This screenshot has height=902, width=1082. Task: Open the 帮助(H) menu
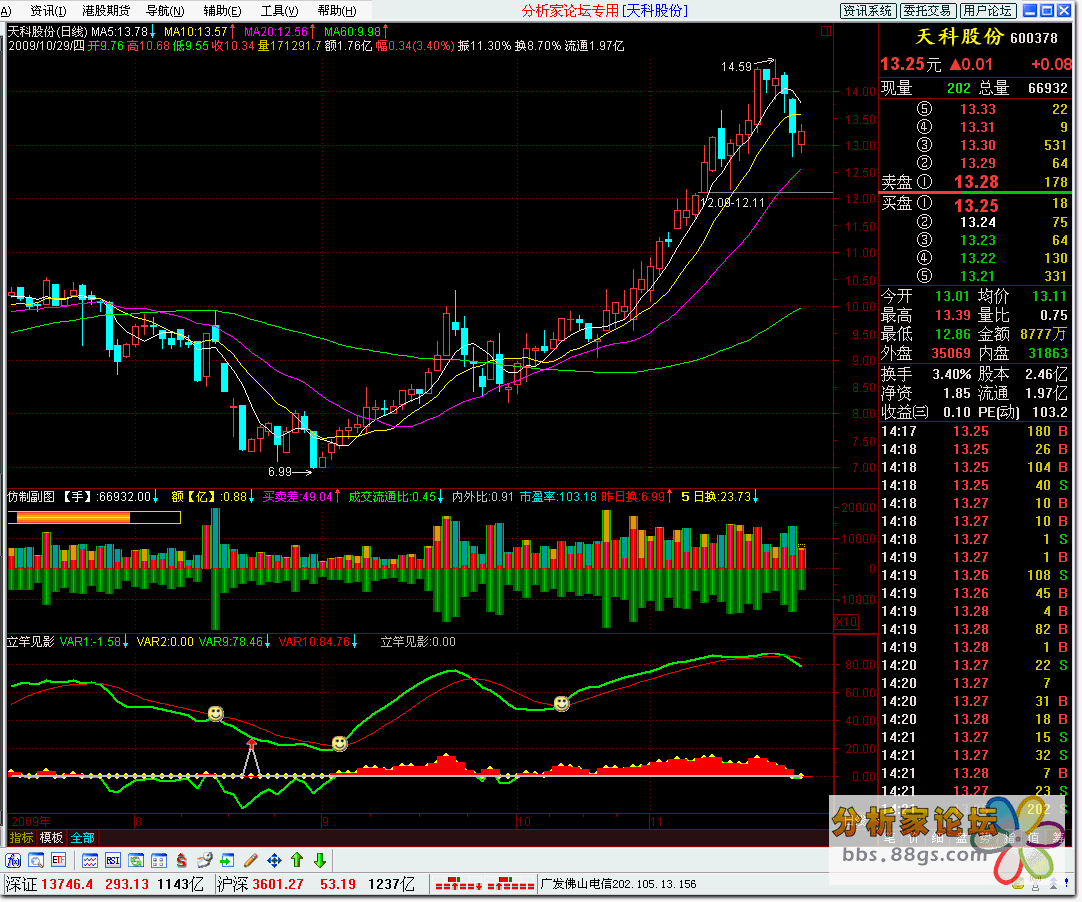point(337,10)
